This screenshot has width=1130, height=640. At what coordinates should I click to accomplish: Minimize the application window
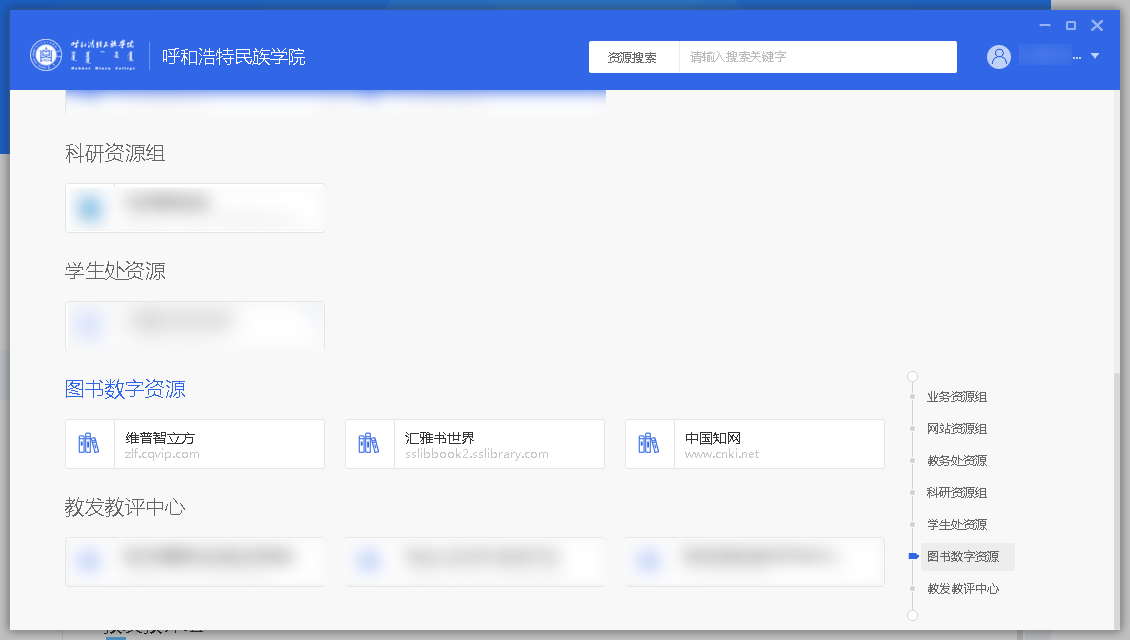(x=1045, y=25)
